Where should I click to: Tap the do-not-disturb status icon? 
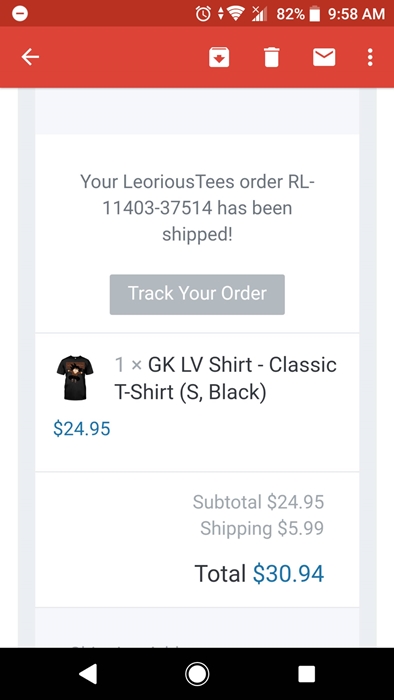pos(20,14)
